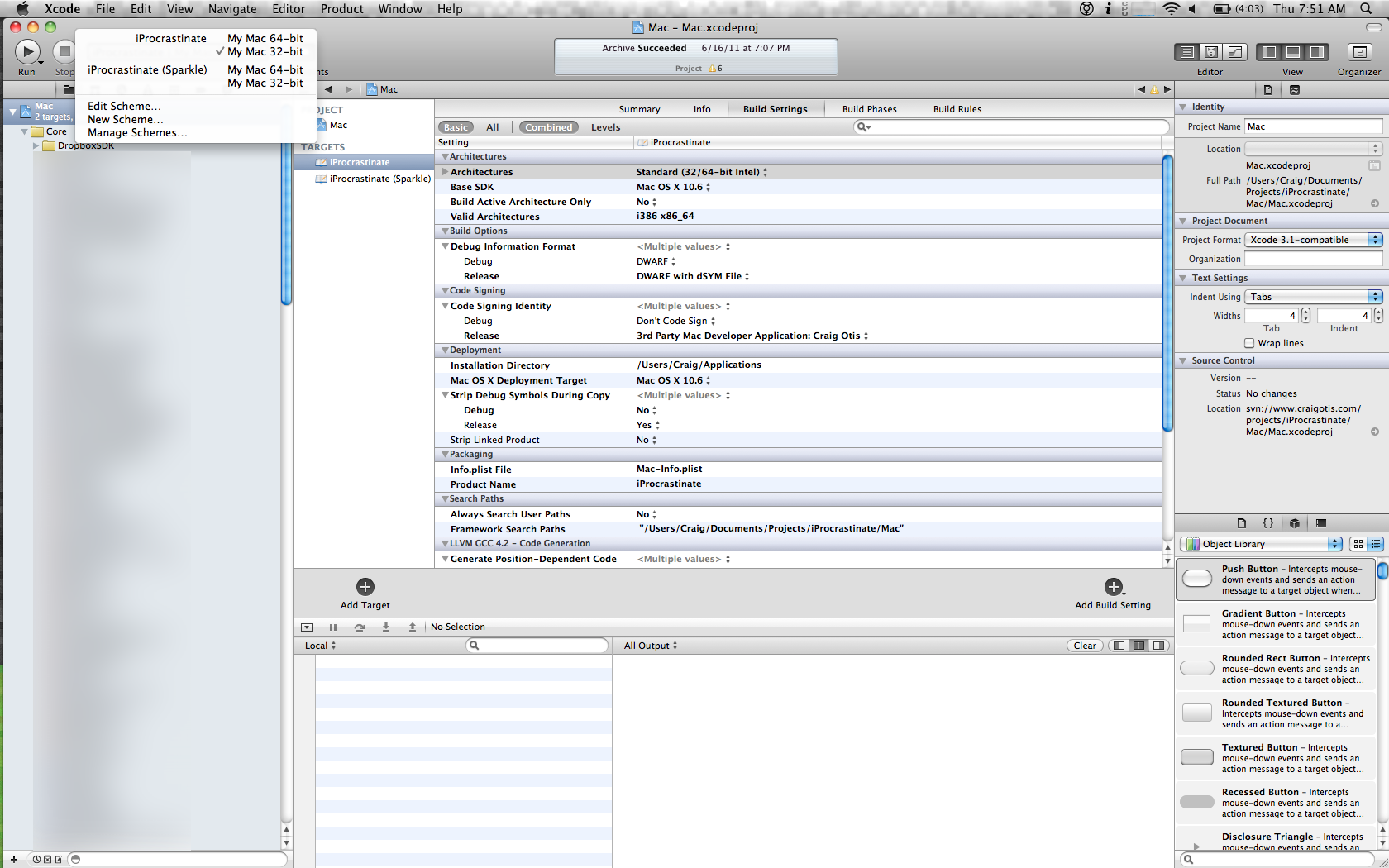Viewport: 1389px width, 868px height.
Task: Select the Combined view toggle
Action: [548, 127]
